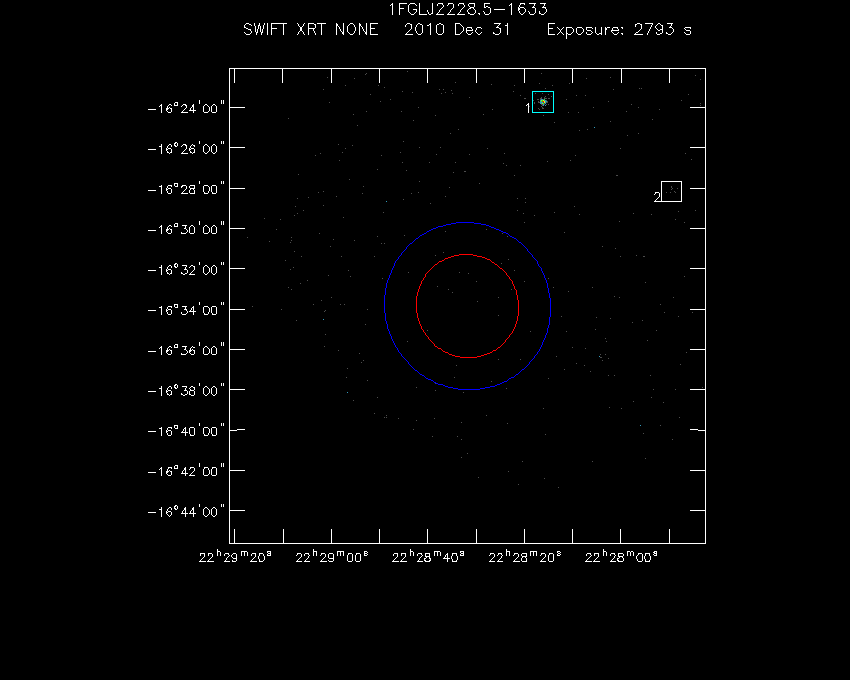Click declination label -16°24'00"
The height and width of the screenshot is (680, 850).
(x=186, y=108)
